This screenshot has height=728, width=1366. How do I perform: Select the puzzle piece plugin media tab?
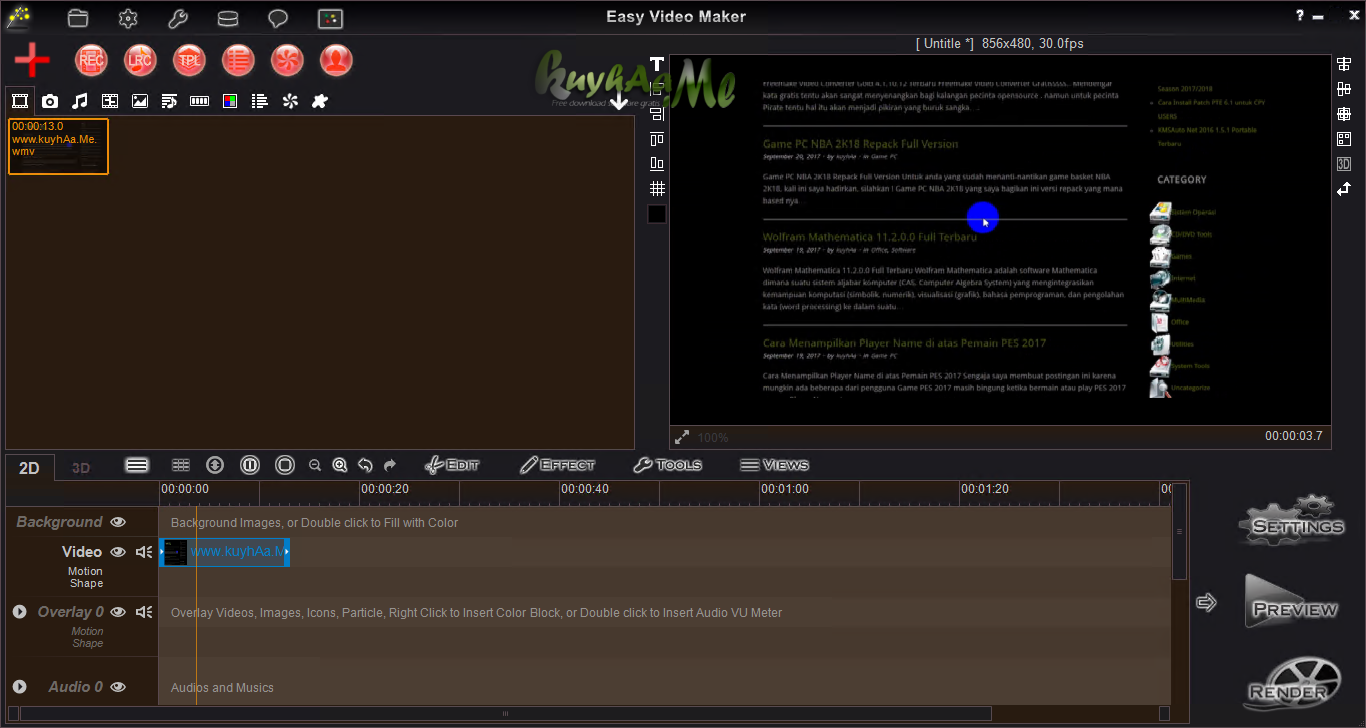pyautogui.click(x=320, y=101)
